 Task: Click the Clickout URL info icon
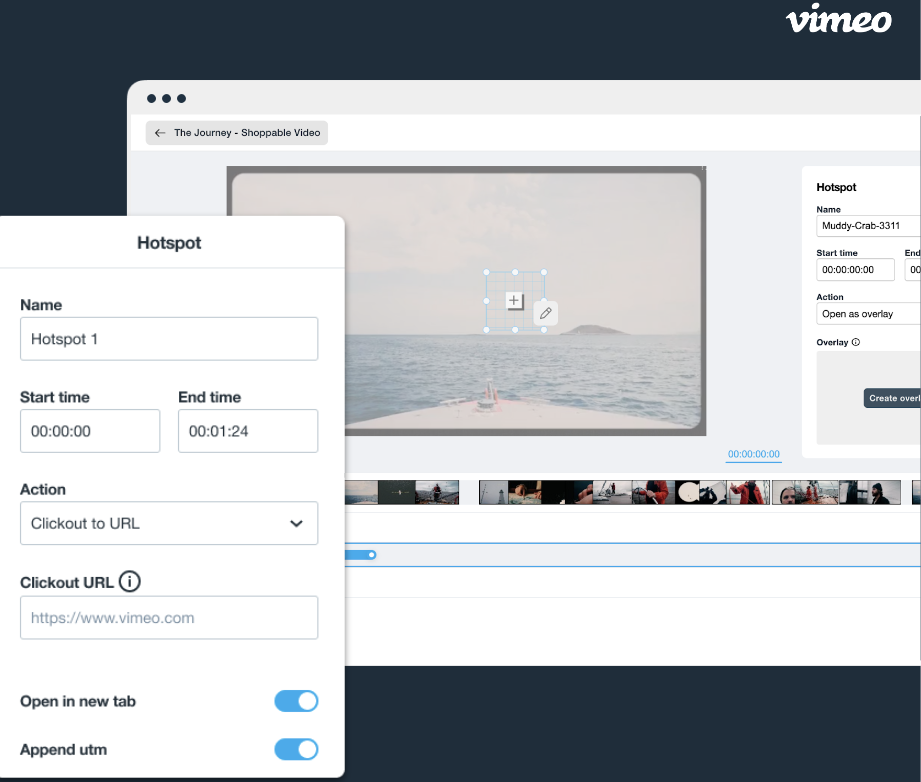point(129,581)
